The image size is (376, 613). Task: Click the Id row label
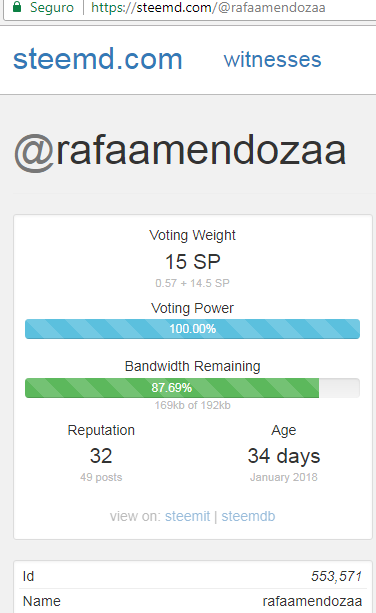click(29, 576)
